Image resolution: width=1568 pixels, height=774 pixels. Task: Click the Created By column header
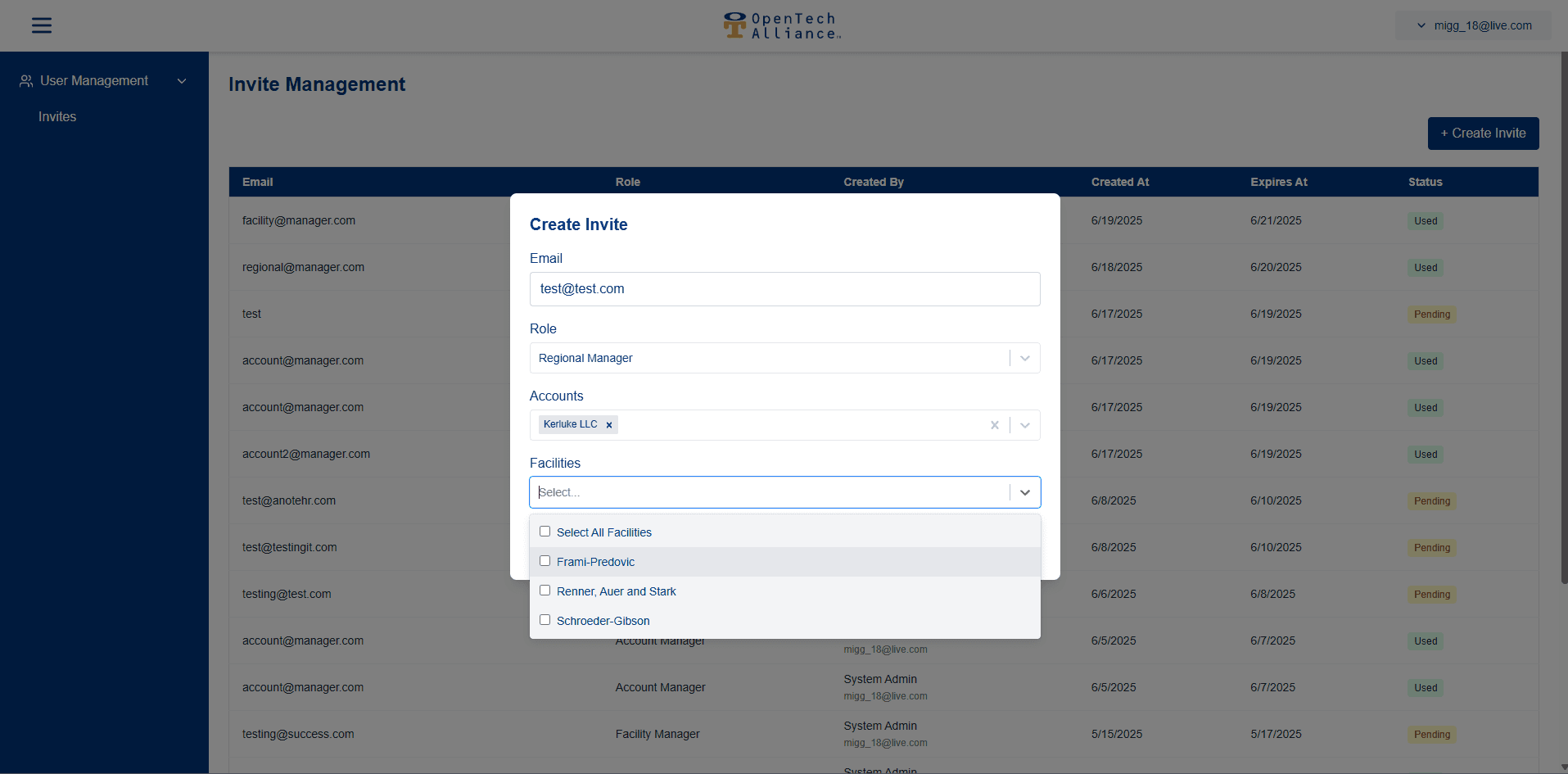(x=874, y=182)
